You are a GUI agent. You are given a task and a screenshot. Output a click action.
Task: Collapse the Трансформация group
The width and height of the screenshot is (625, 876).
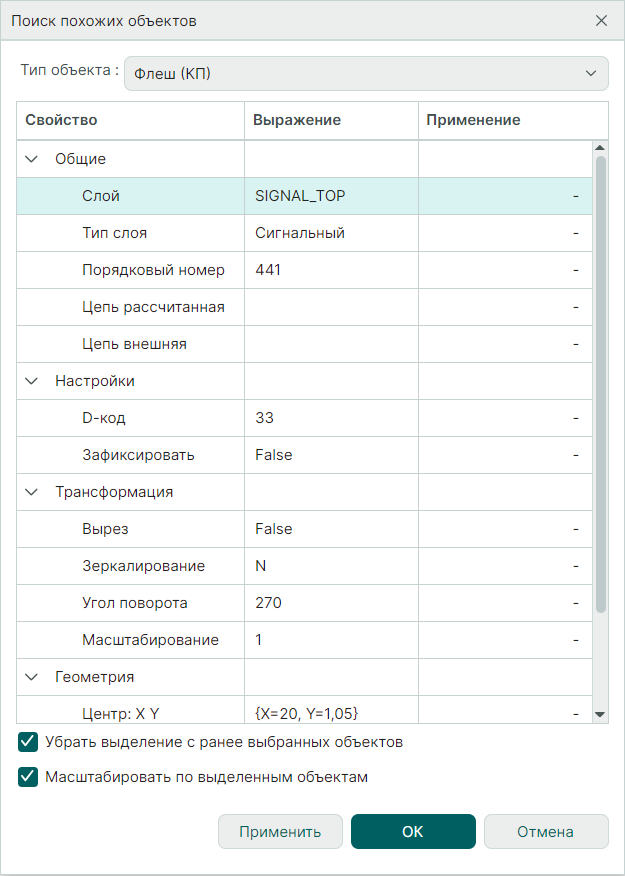[x=32, y=492]
